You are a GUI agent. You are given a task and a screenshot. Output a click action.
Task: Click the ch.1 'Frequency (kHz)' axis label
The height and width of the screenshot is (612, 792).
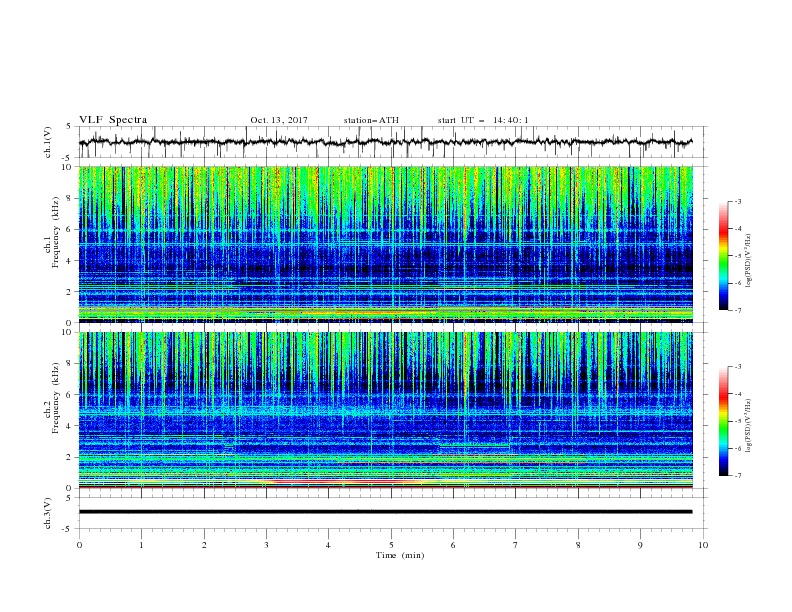[56, 232]
